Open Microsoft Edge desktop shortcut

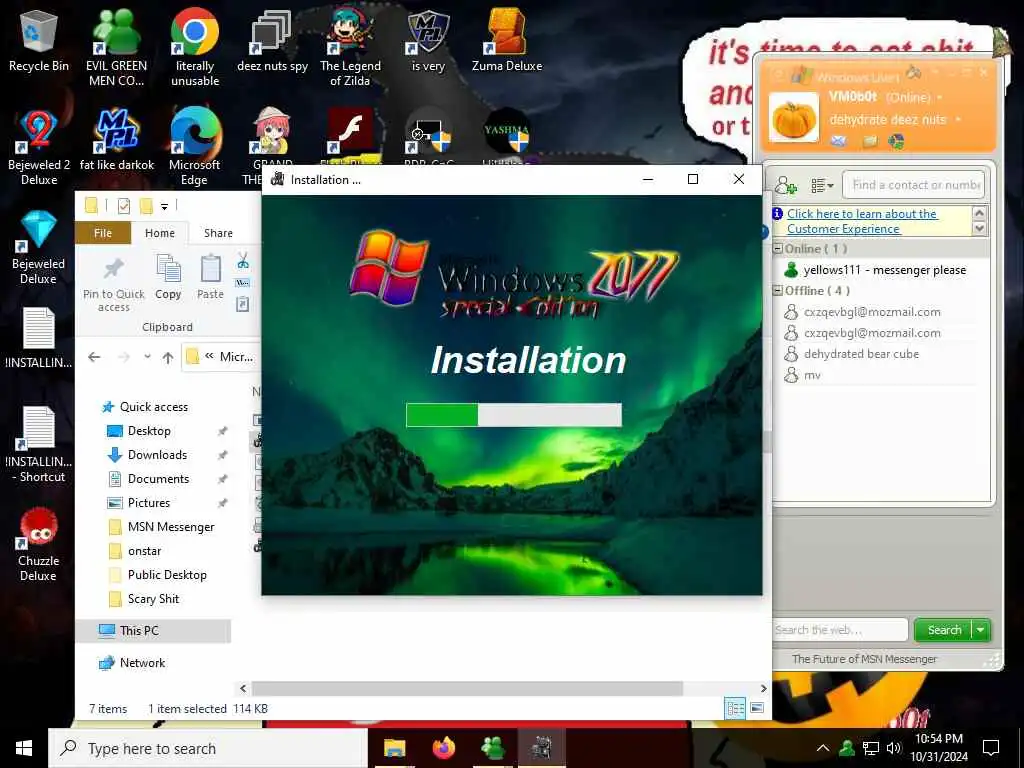coord(195,146)
